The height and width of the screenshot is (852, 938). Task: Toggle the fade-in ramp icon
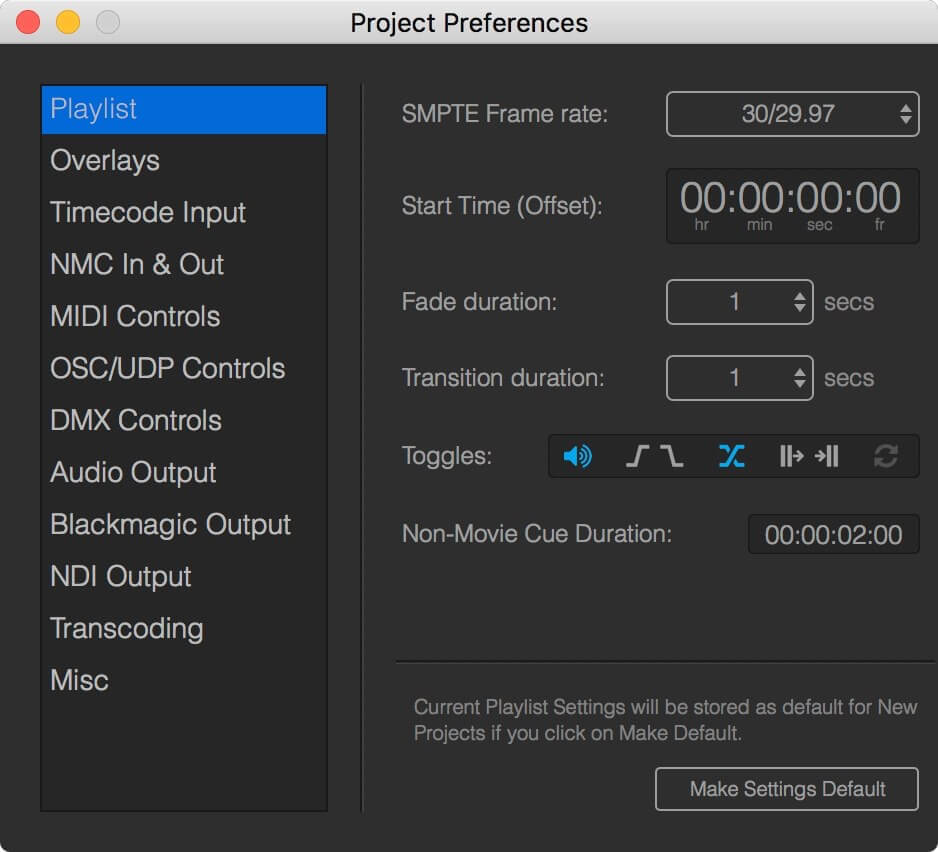click(638, 457)
